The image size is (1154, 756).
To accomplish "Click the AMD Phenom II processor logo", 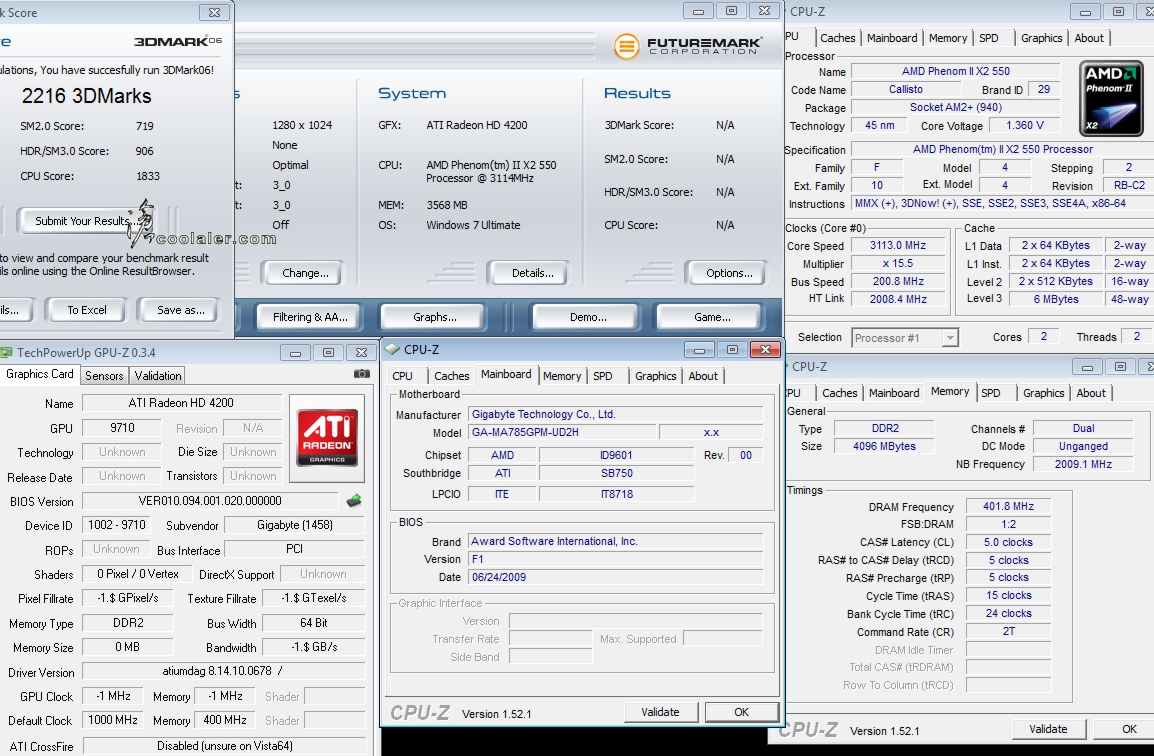I will [1111, 99].
